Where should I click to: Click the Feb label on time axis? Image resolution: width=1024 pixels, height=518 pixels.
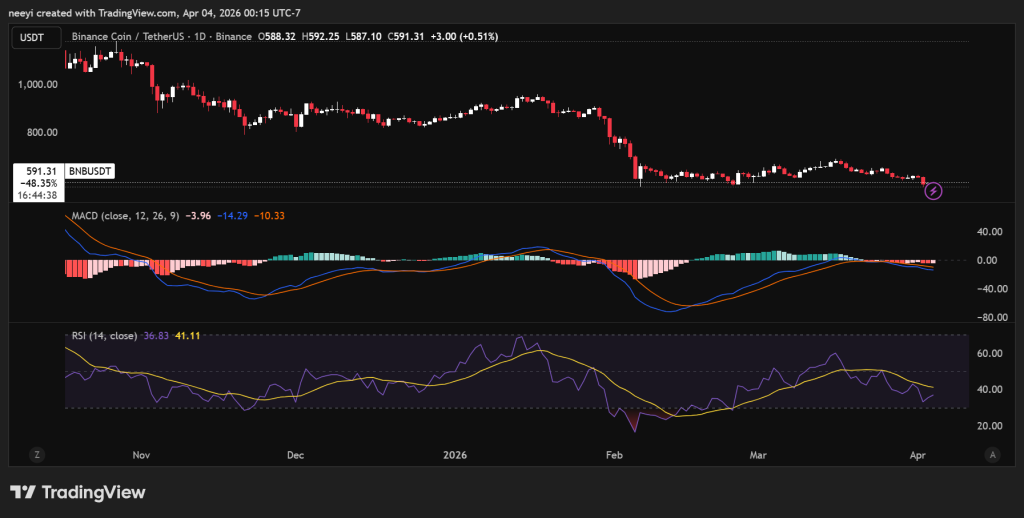[613, 454]
